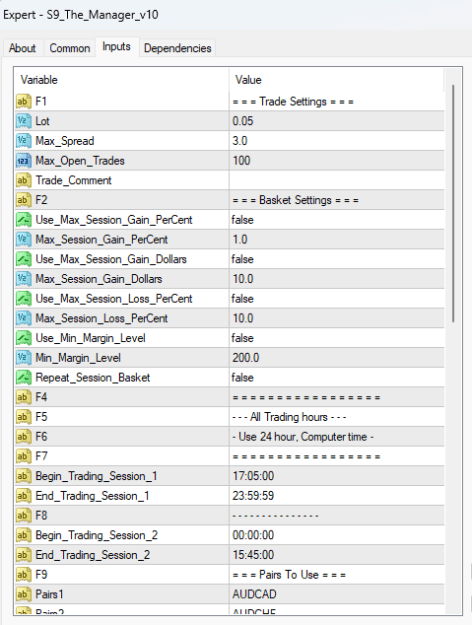This screenshot has width=472, height=625.
Task: Select the 'Use 24 hour, Computer time' value
Action: [x=303, y=436]
